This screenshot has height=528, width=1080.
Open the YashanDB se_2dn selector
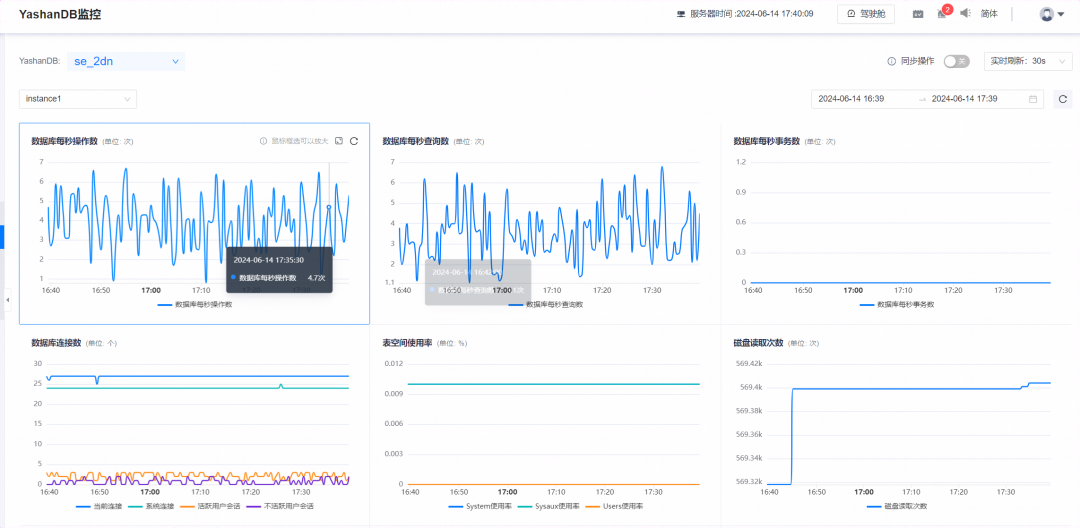(126, 61)
